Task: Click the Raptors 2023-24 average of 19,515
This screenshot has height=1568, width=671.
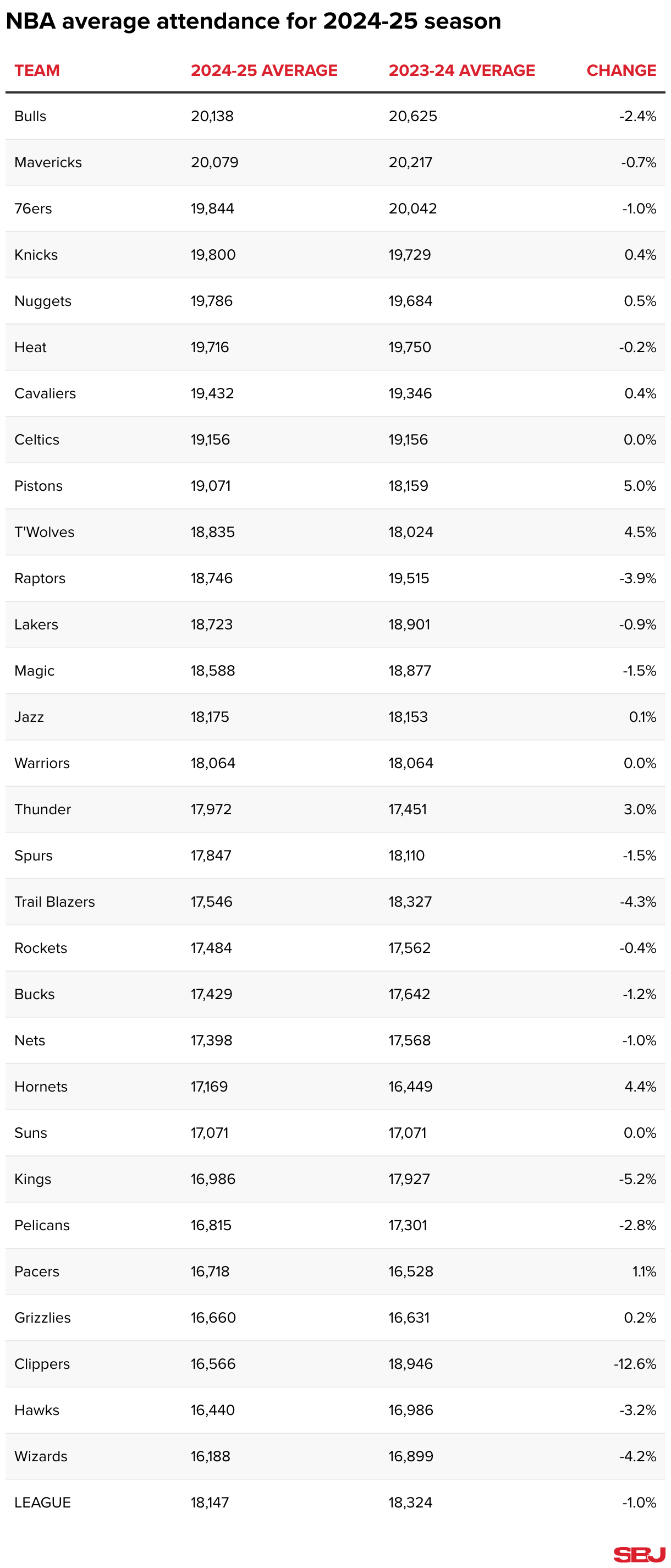Action: click(x=408, y=578)
